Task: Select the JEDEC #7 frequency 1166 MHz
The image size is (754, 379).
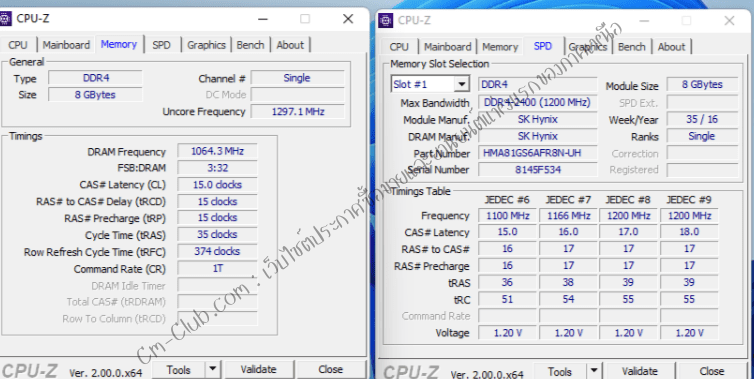Action: 568,215
